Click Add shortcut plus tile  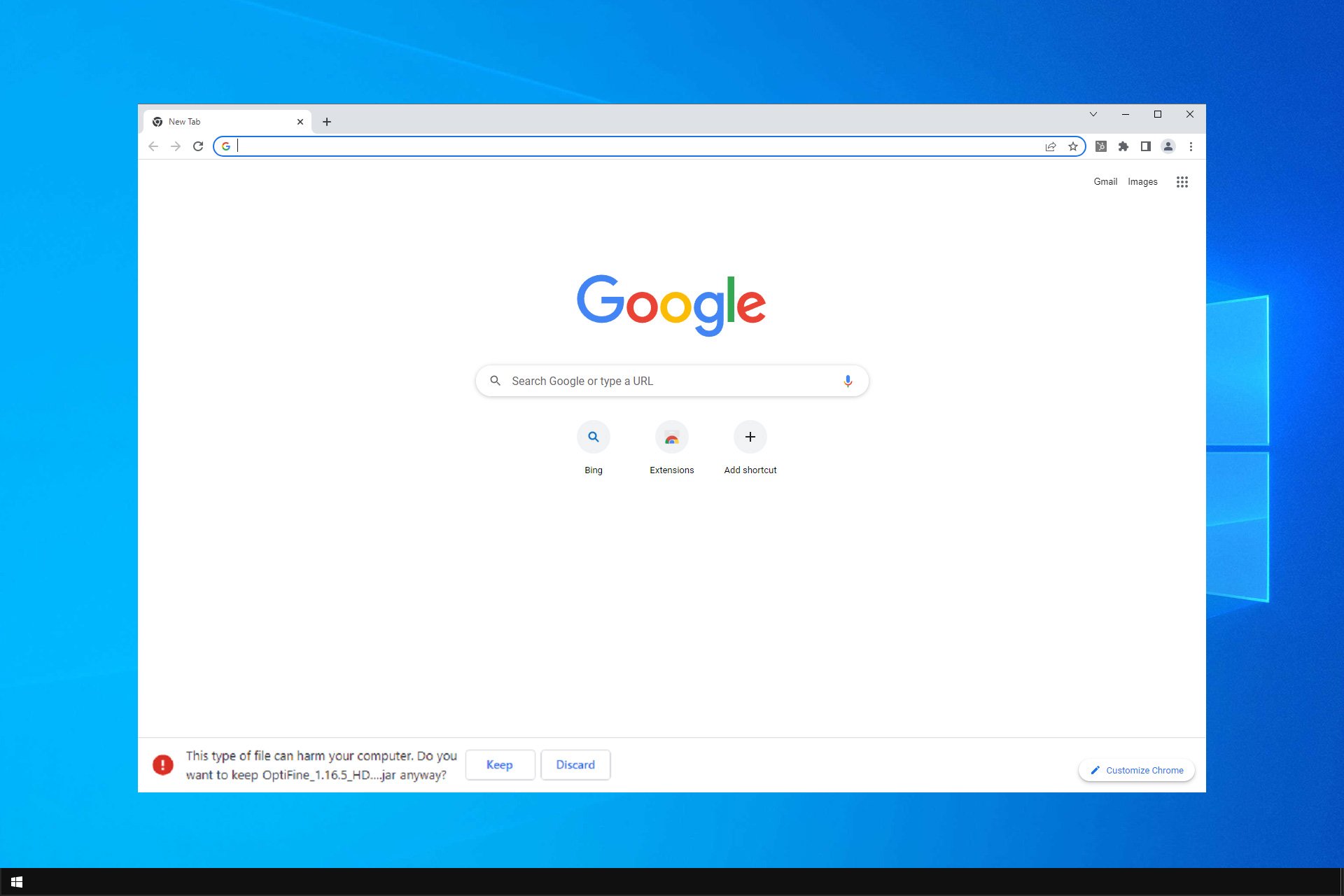tap(750, 437)
